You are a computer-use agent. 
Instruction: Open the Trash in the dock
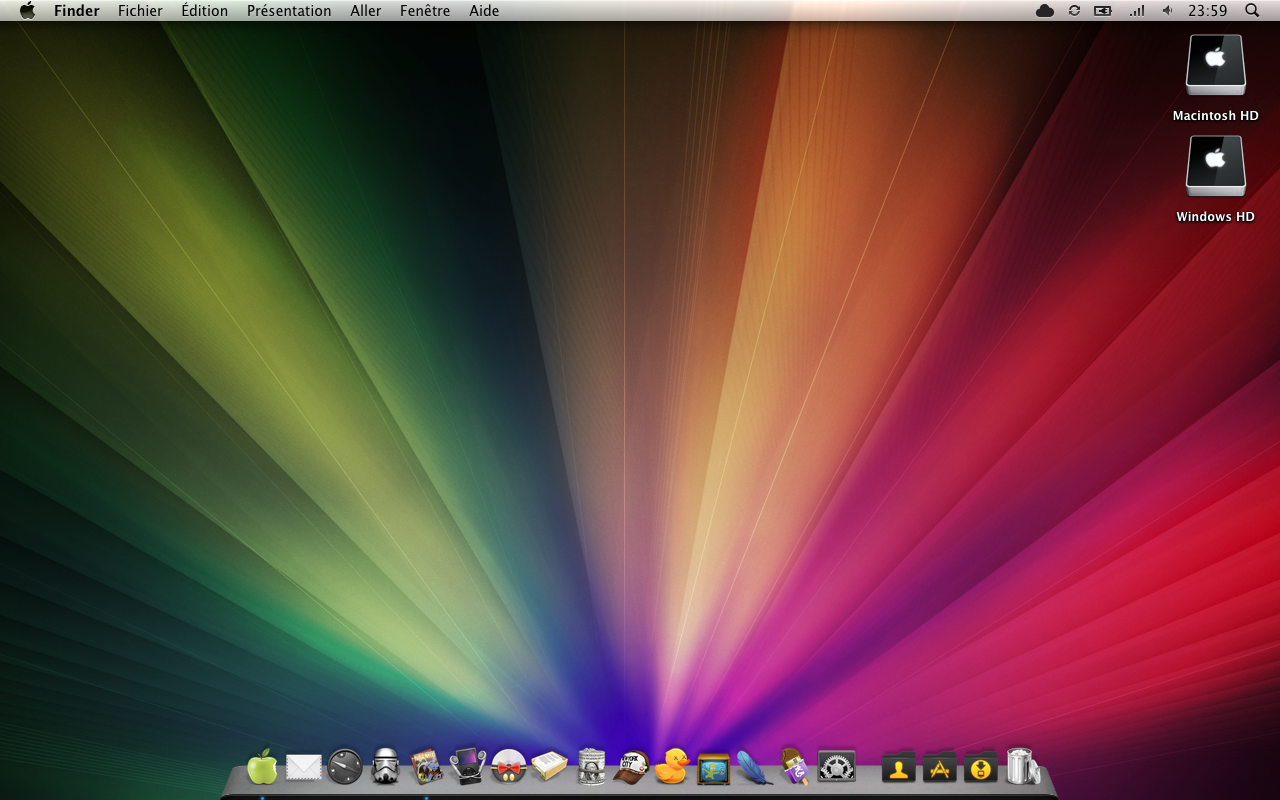1022,766
